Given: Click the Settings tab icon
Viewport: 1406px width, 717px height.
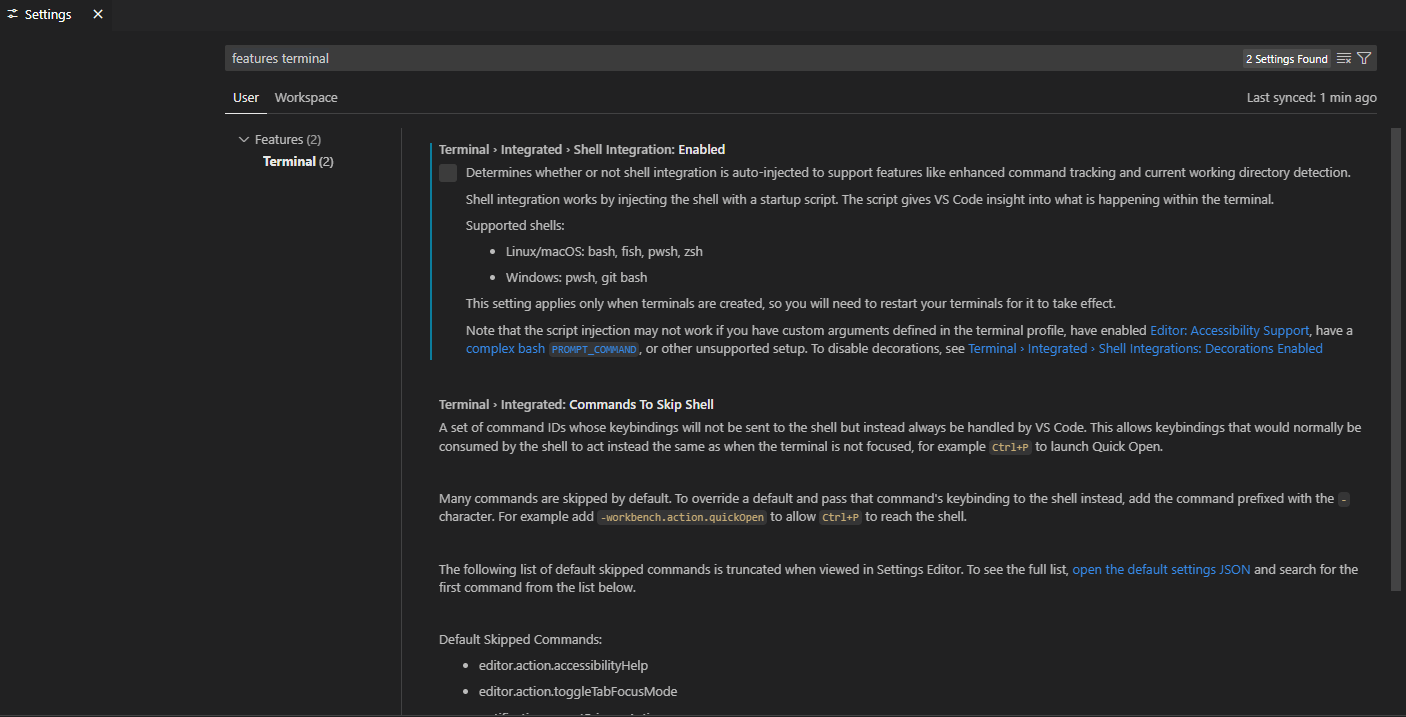Looking at the screenshot, I should [x=13, y=14].
